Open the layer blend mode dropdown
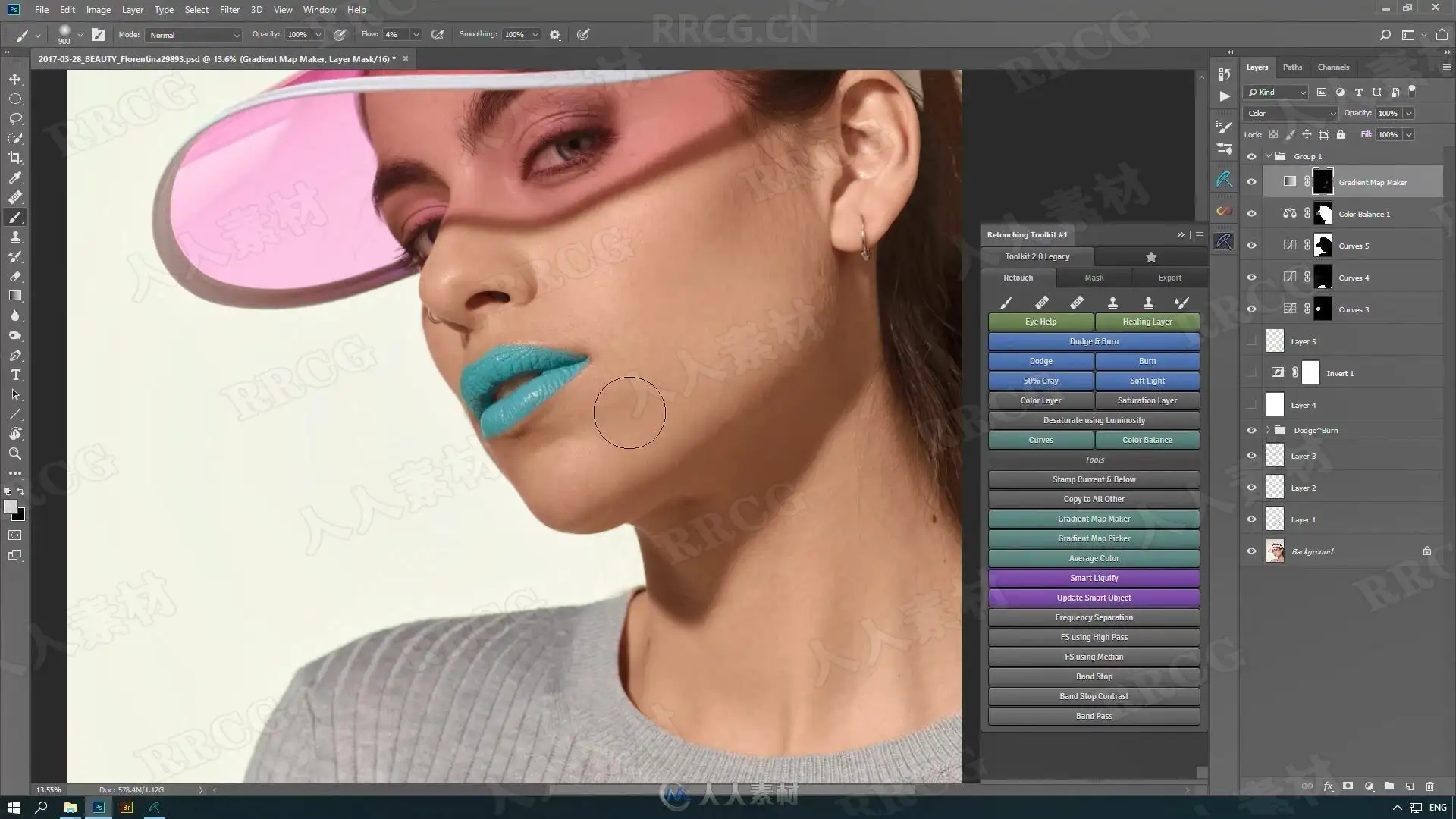Screen dimensions: 1456x819 [1291, 113]
